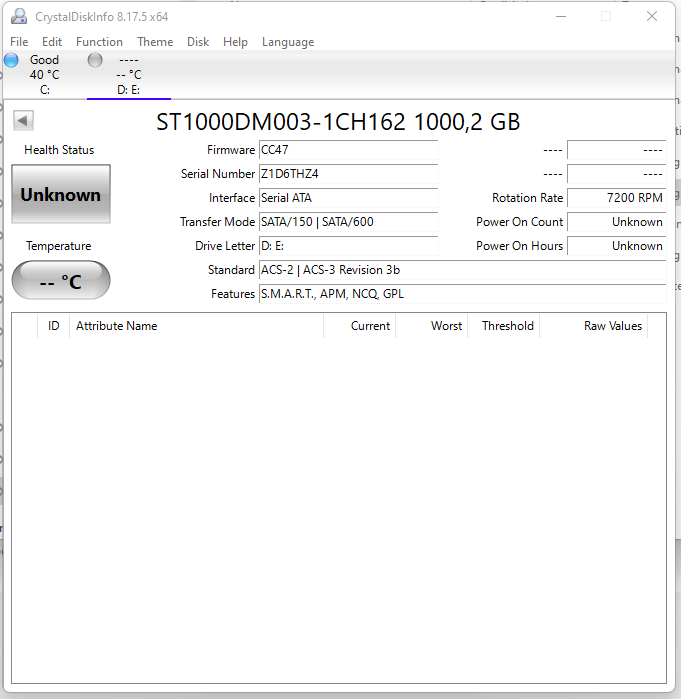681x699 pixels.
Task: Go to previous disk with back arrow
Action: 23,120
